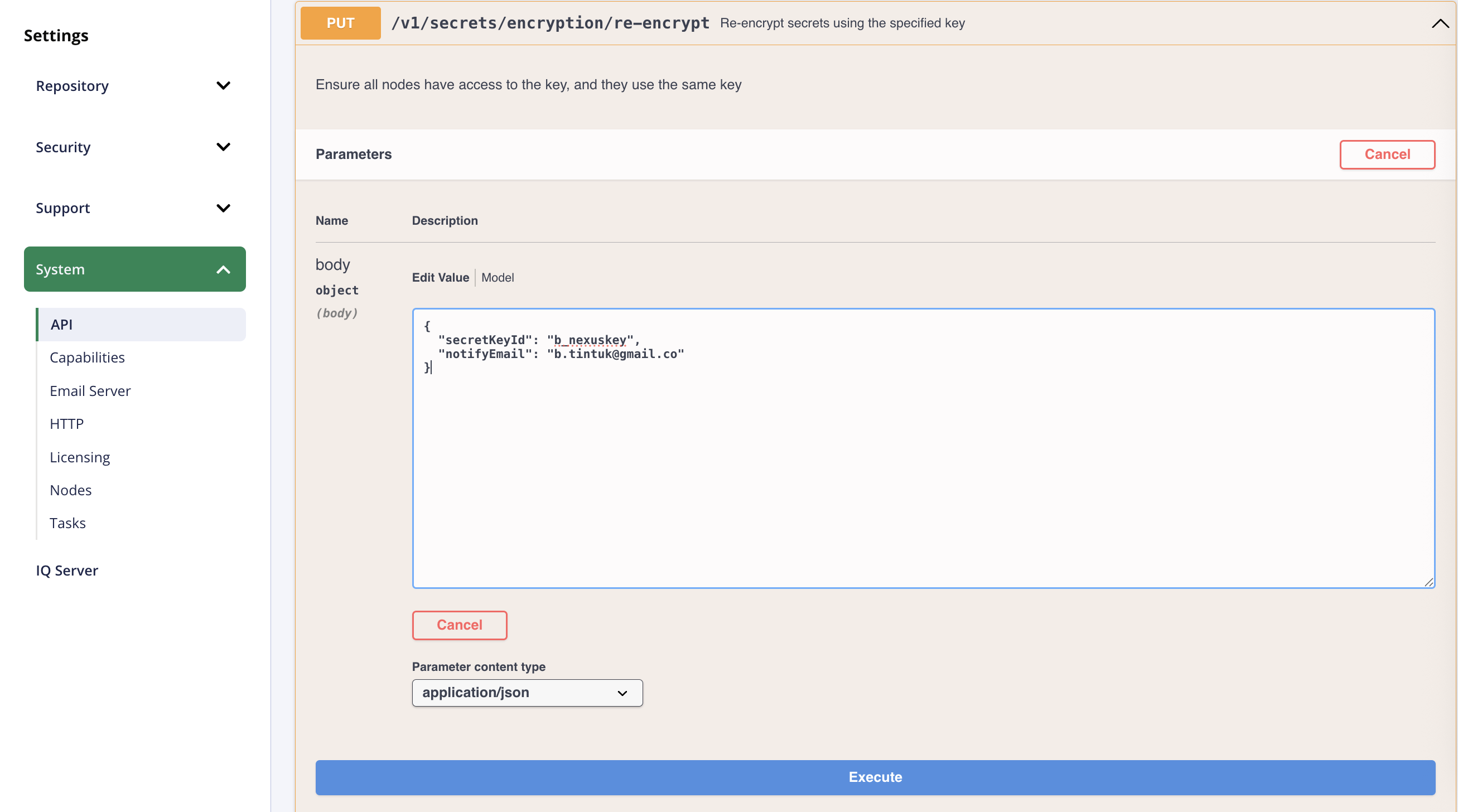Cancel the body edit below textarea
The height and width of the screenshot is (812, 1458).
pyautogui.click(x=459, y=625)
